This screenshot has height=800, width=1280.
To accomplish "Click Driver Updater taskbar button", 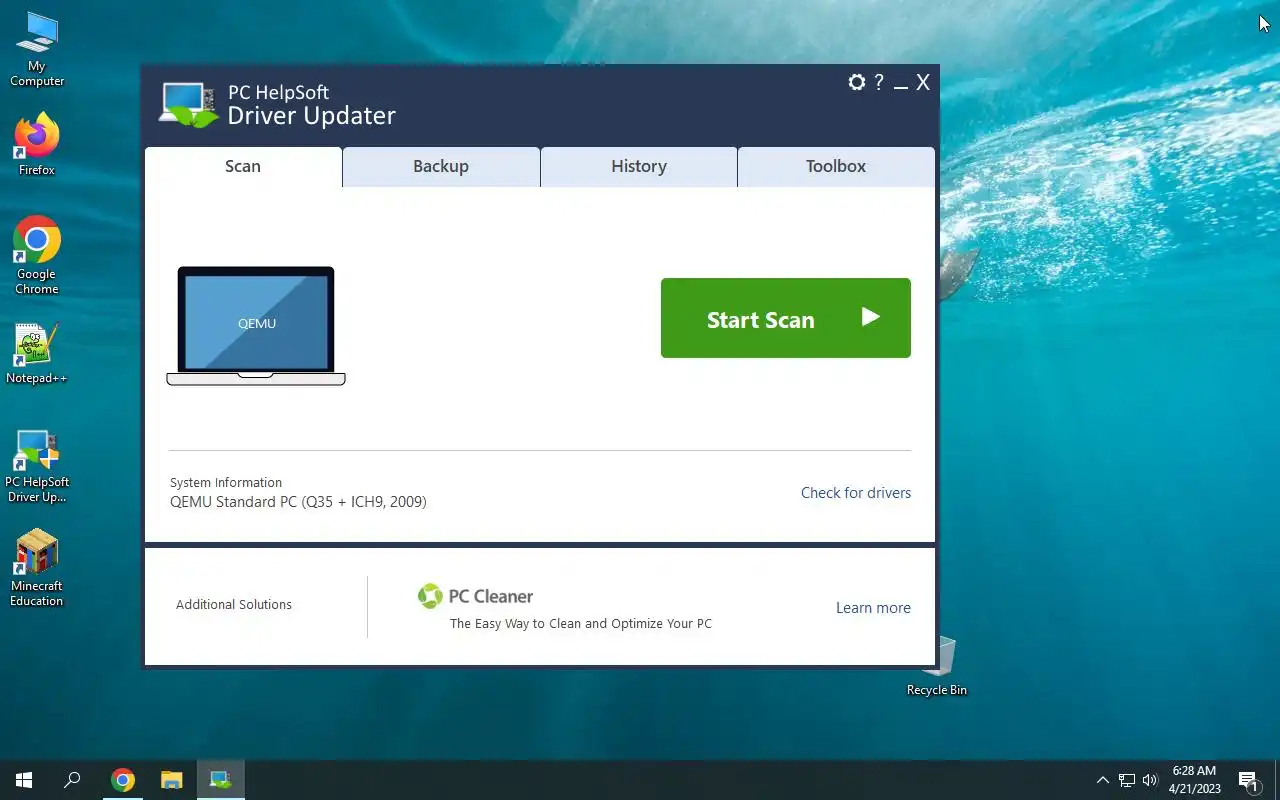I will (220, 780).
